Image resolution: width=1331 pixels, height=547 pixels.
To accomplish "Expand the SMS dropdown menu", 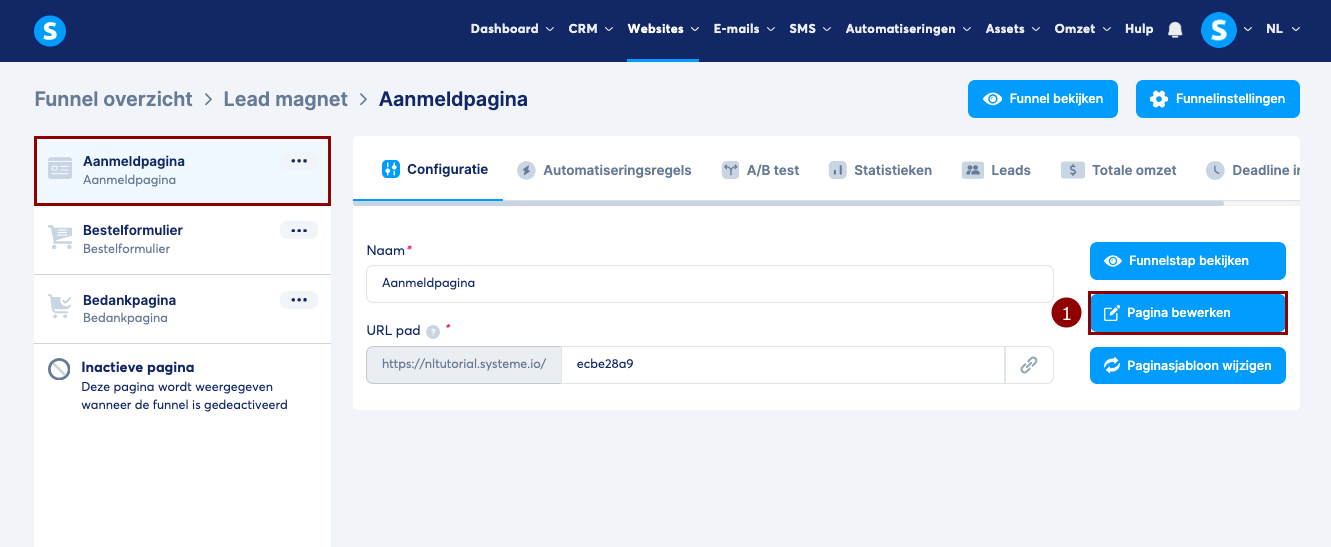I will pos(810,29).
